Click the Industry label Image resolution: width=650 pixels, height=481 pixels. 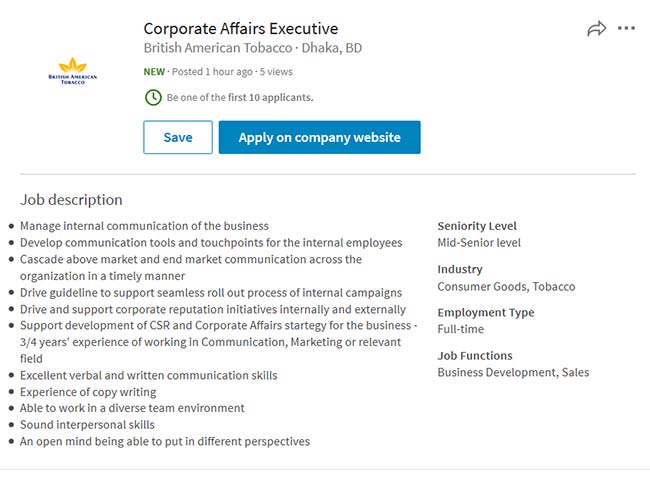pos(460,270)
